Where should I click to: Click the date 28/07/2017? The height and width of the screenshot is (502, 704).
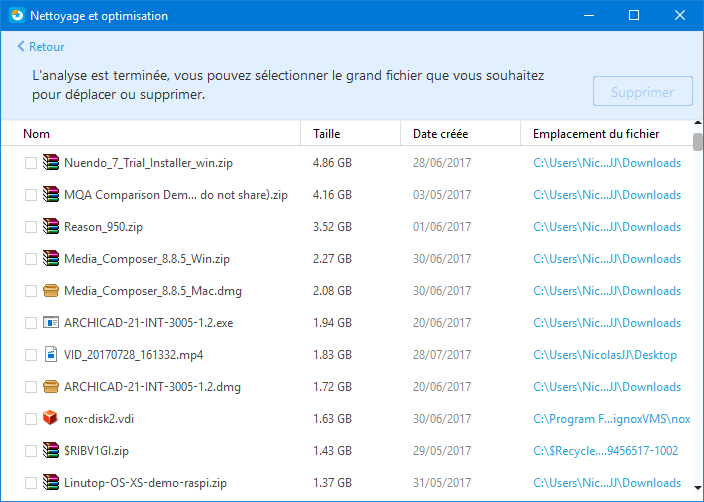coord(442,355)
